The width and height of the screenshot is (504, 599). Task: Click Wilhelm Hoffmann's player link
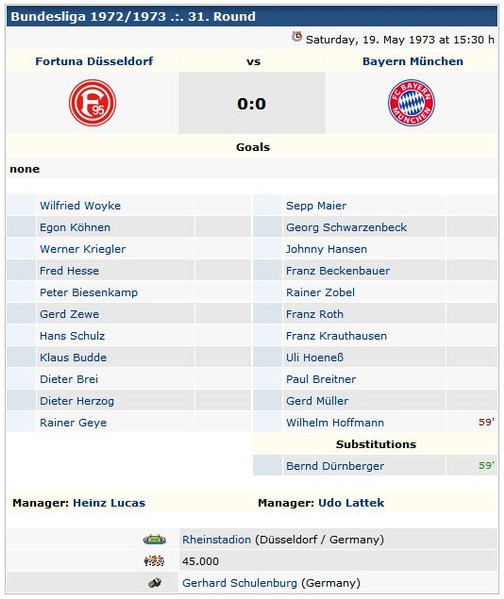tap(335, 423)
